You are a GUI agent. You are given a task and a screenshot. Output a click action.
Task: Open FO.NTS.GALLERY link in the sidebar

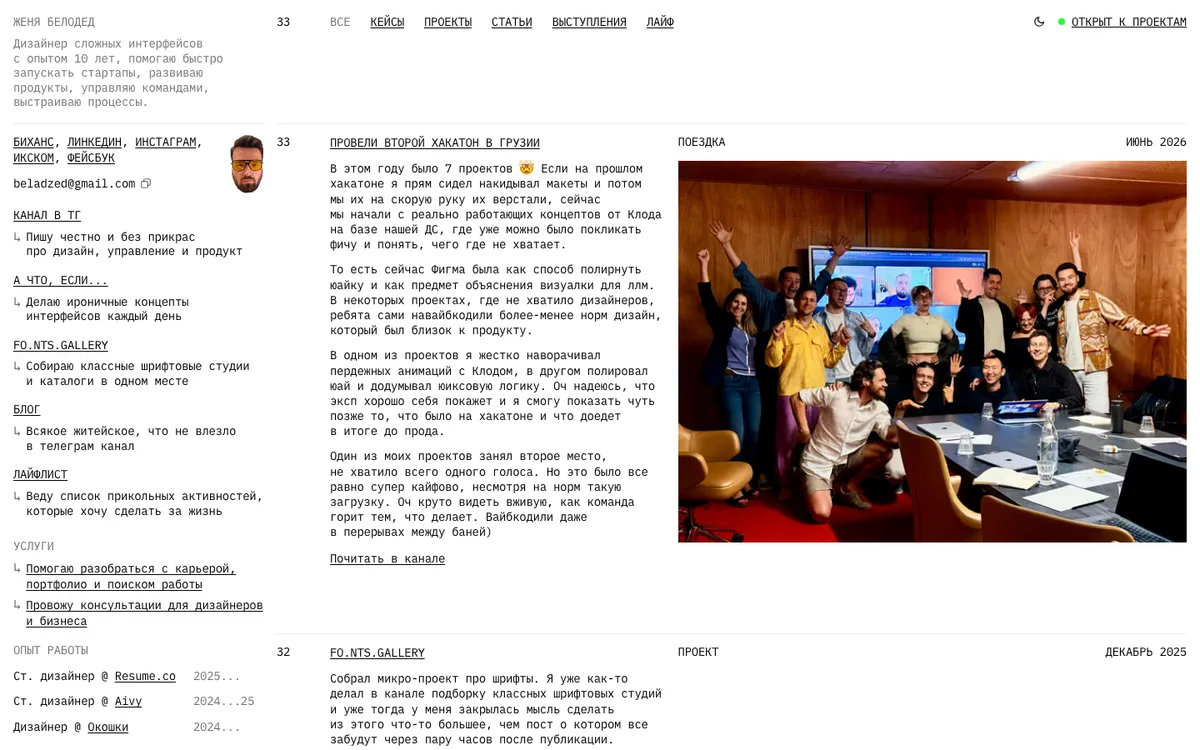pyautogui.click(x=61, y=345)
